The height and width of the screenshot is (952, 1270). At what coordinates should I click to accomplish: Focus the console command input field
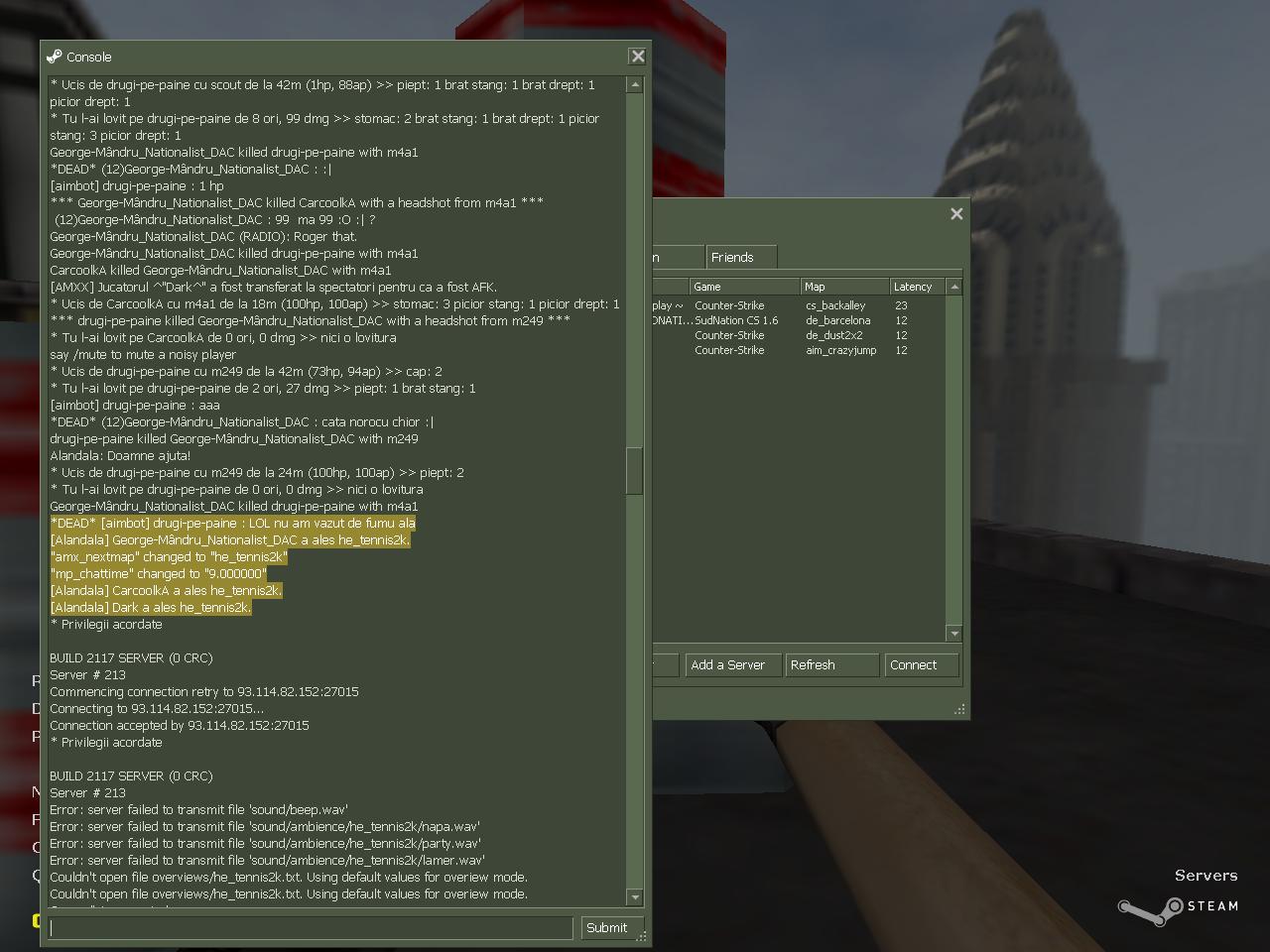tap(312, 928)
